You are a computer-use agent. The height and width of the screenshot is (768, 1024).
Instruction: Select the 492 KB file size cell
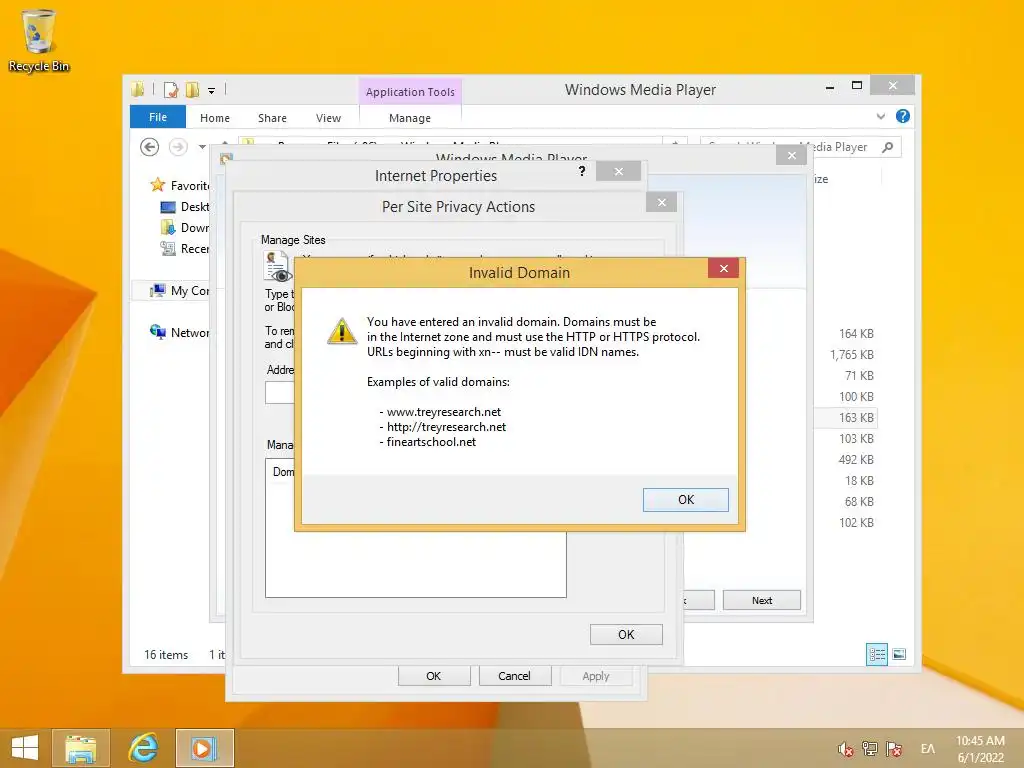[x=856, y=459]
